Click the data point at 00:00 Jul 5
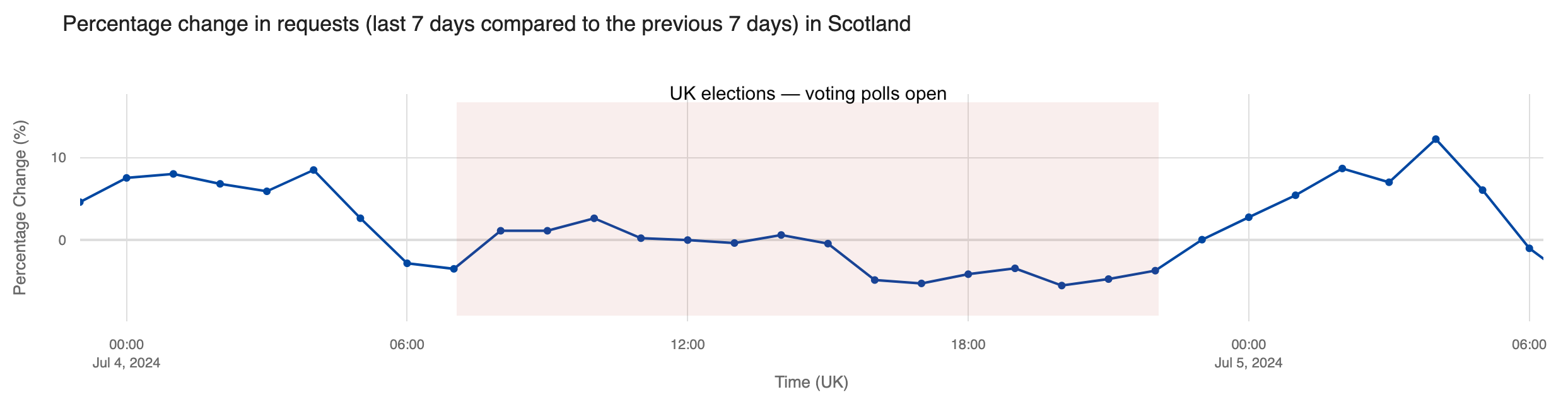The width and height of the screenshot is (1568, 399). 1249,217
